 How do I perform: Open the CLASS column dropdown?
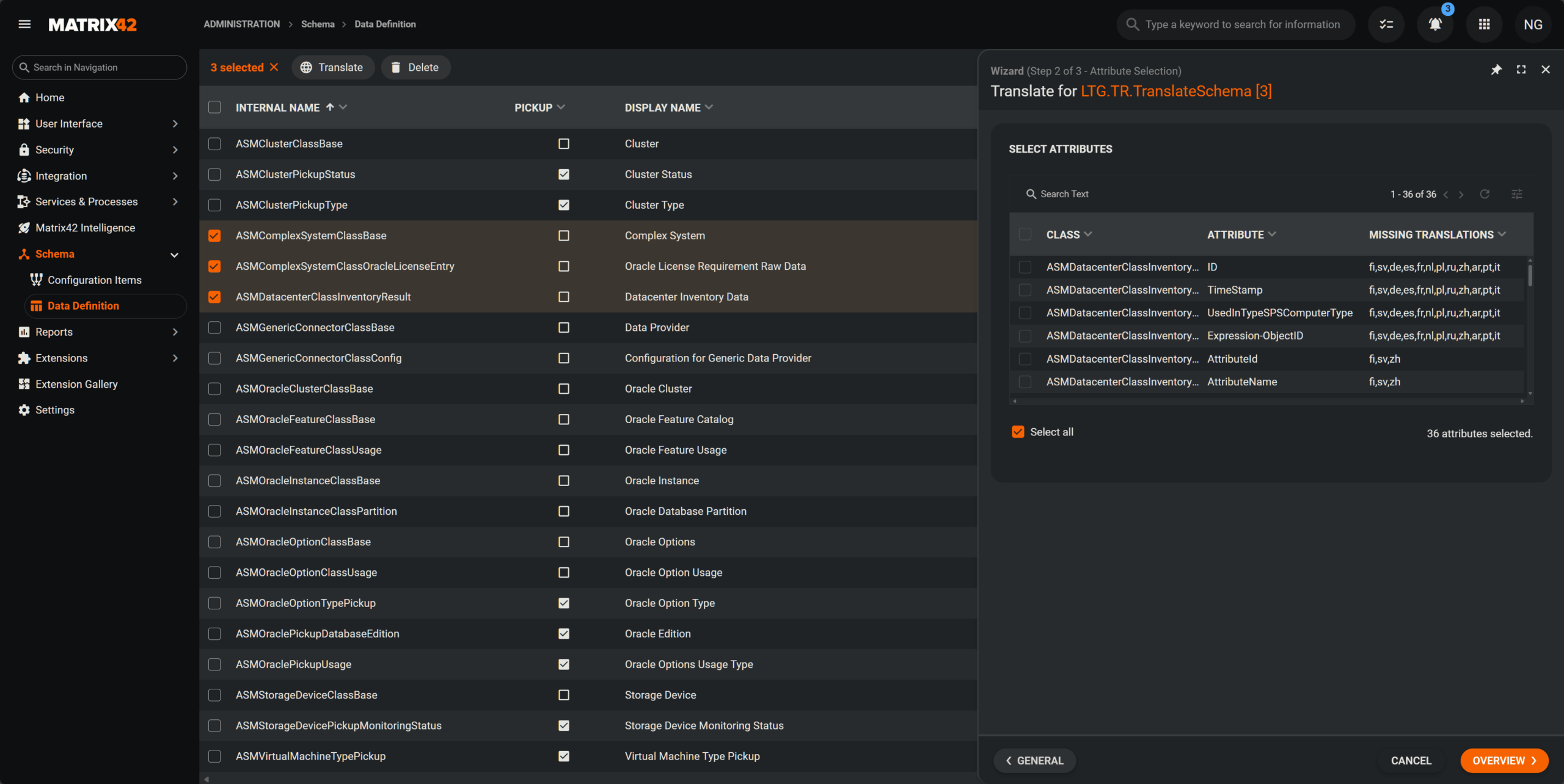(1088, 234)
